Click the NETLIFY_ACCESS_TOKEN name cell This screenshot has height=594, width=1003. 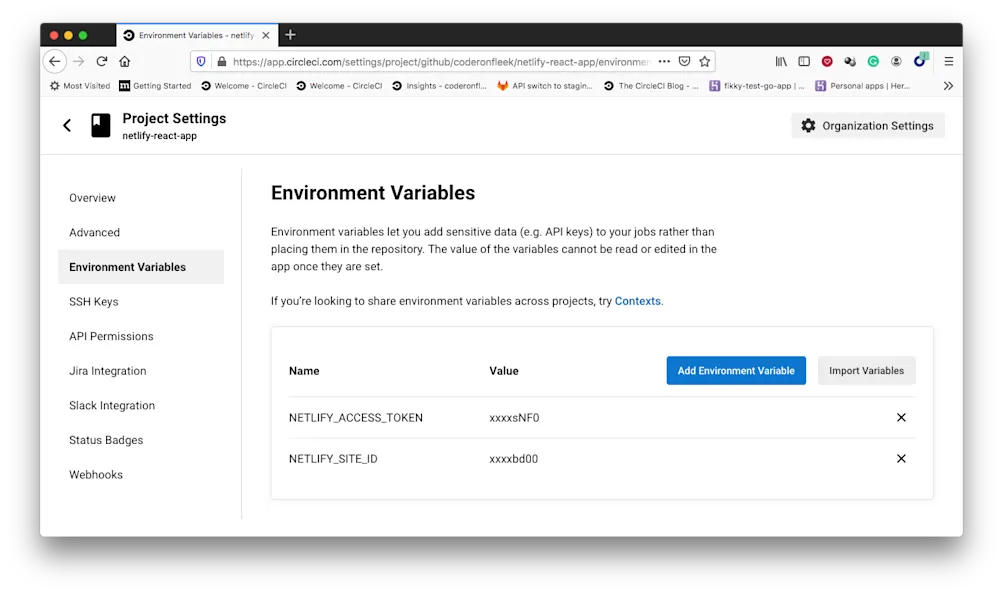click(356, 418)
